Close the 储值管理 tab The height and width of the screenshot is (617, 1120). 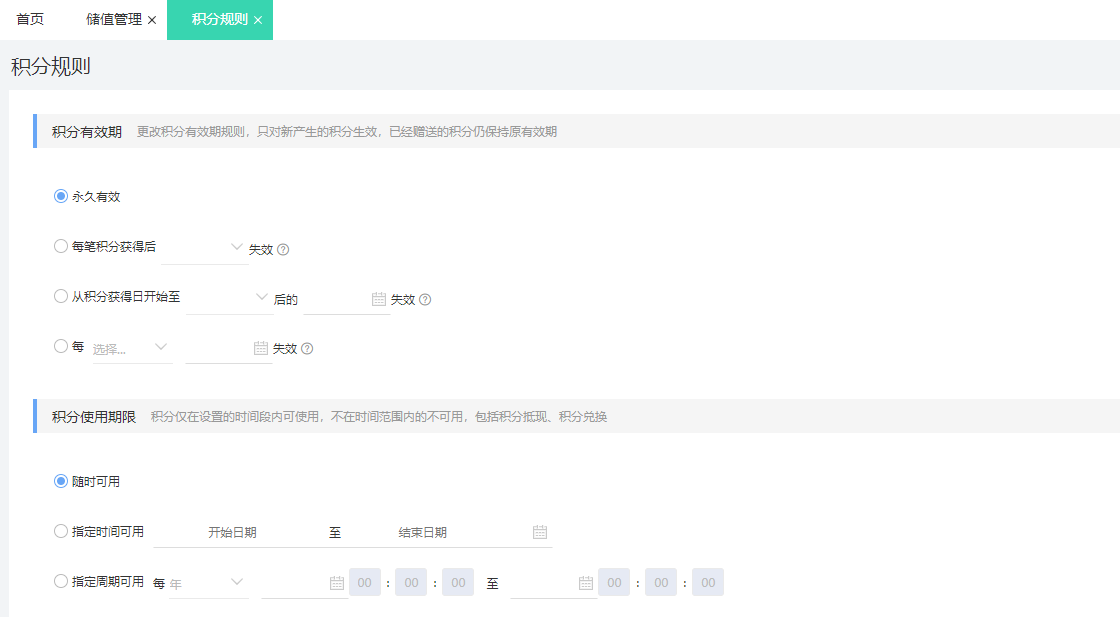152,17
